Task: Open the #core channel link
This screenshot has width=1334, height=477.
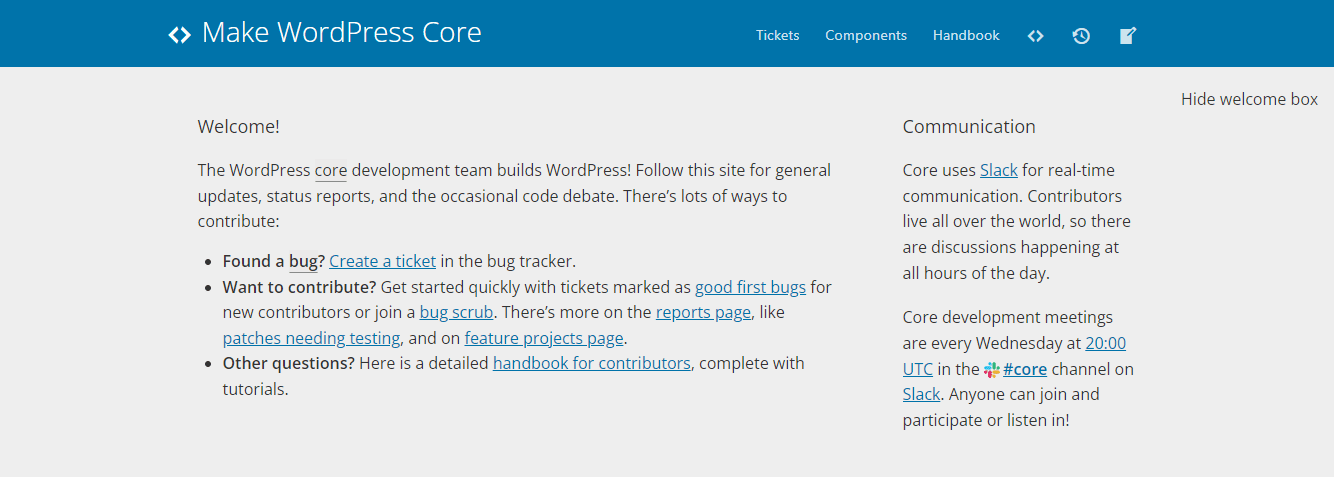Action: (1025, 369)
